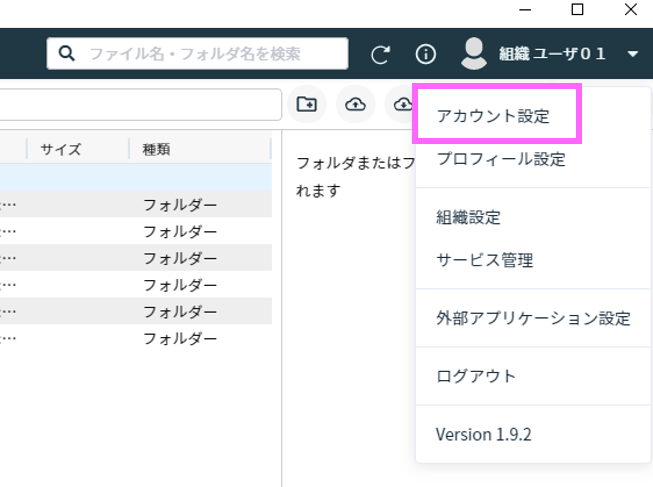Select 外部アプリケーション設定 menu item
The width and height of the screenshot is (653, 487).
[x=533, y=318]
